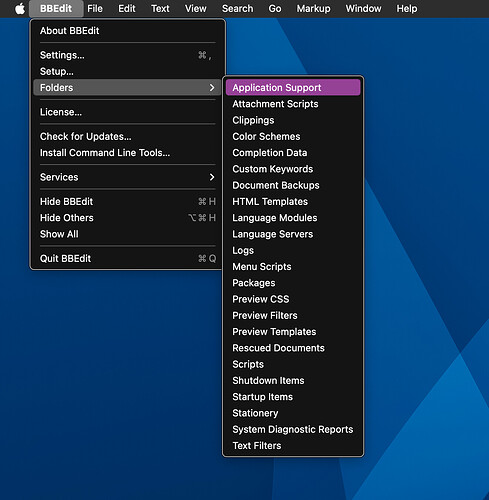
Task: Open the Completion Data folder
Action: pyautogui.click(x=293, y=153)
